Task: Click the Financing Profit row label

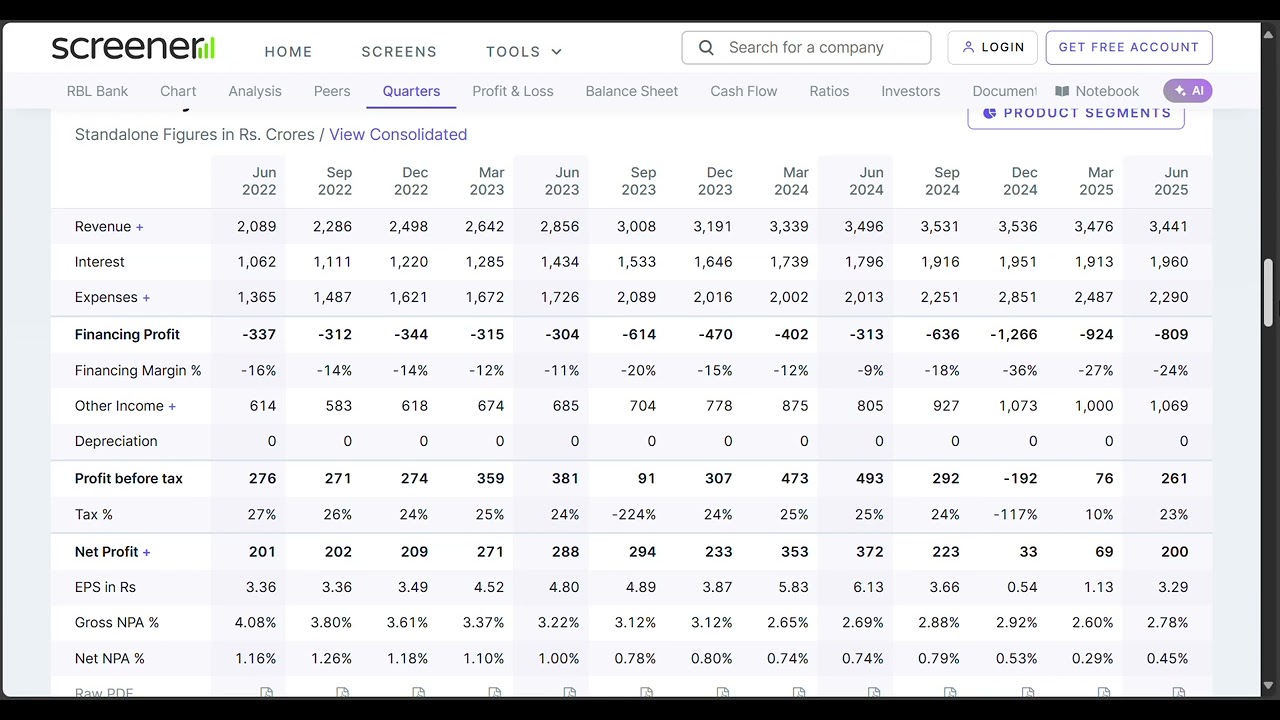Action: click(127, 334)
